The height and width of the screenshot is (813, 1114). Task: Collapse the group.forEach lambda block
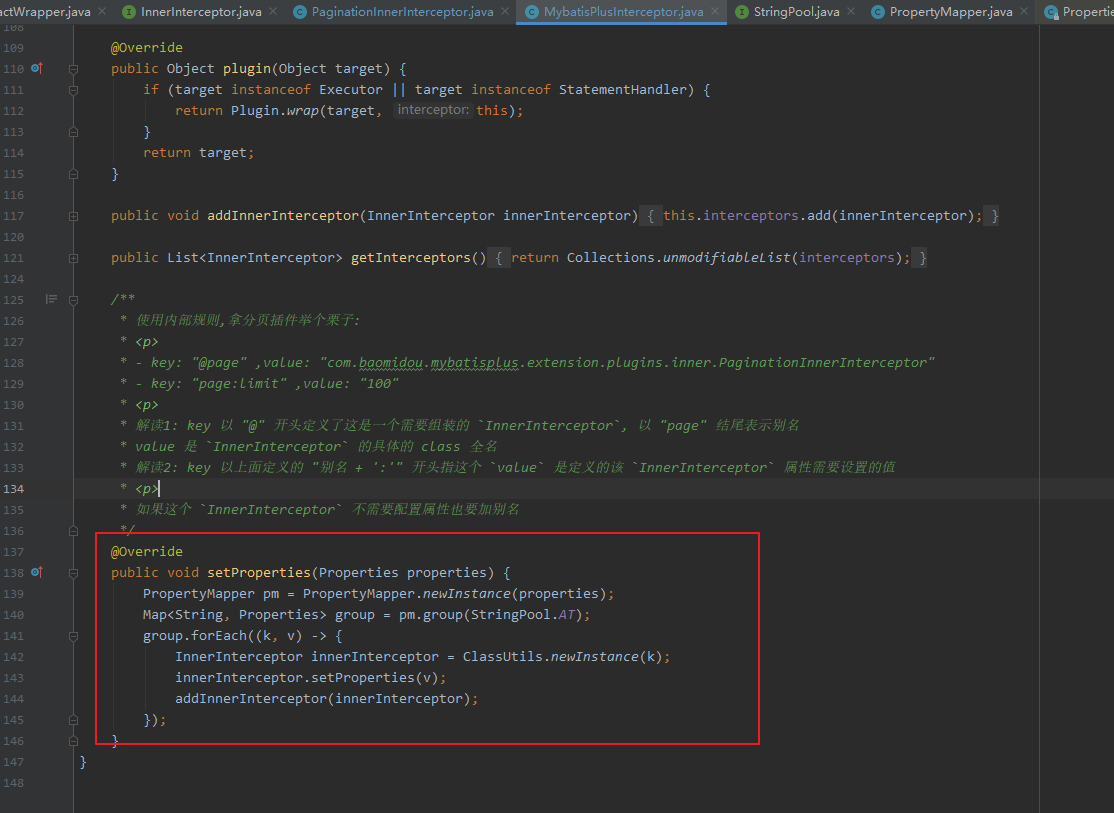click(x=73, y=636)
